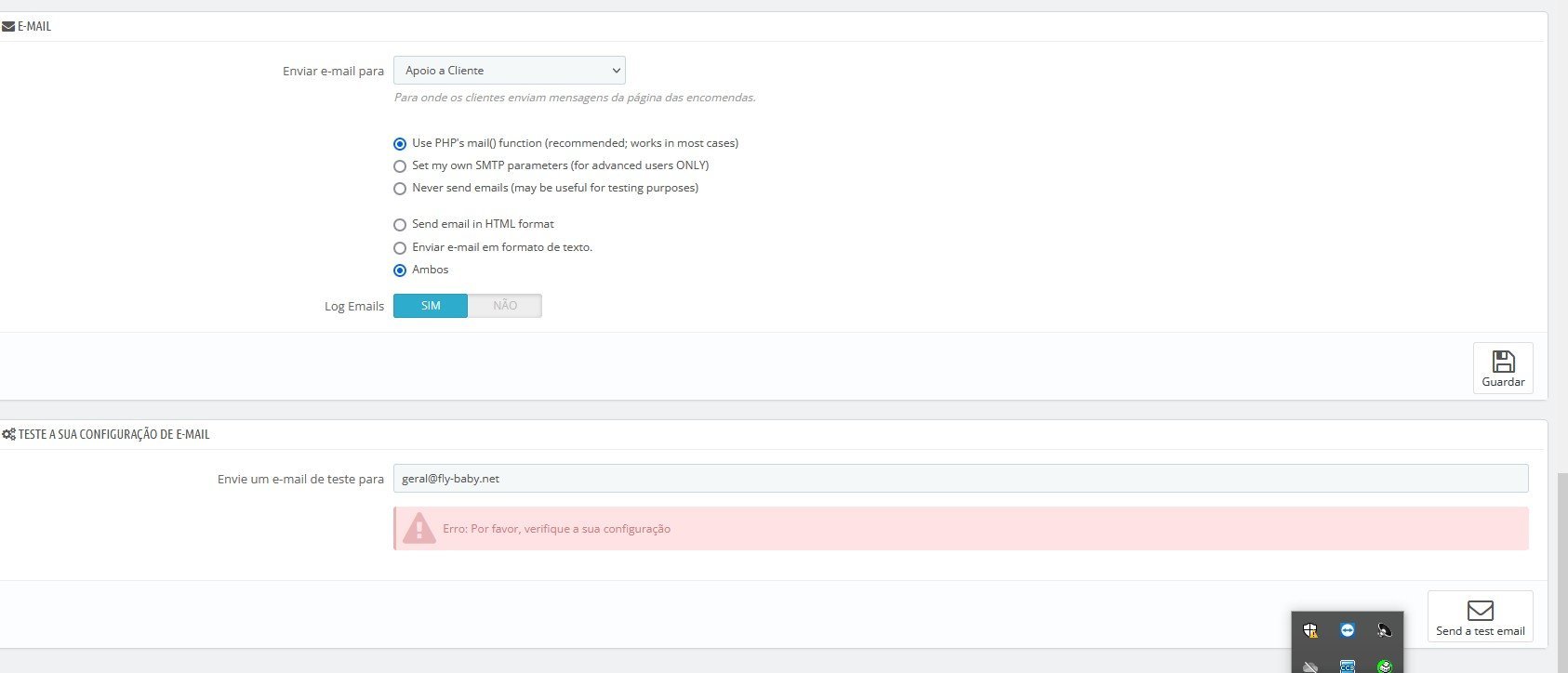The width and height of the screenshot is (1568, 673).
Task: Open the Windows Security shield tray icon
Action: 1310,631
